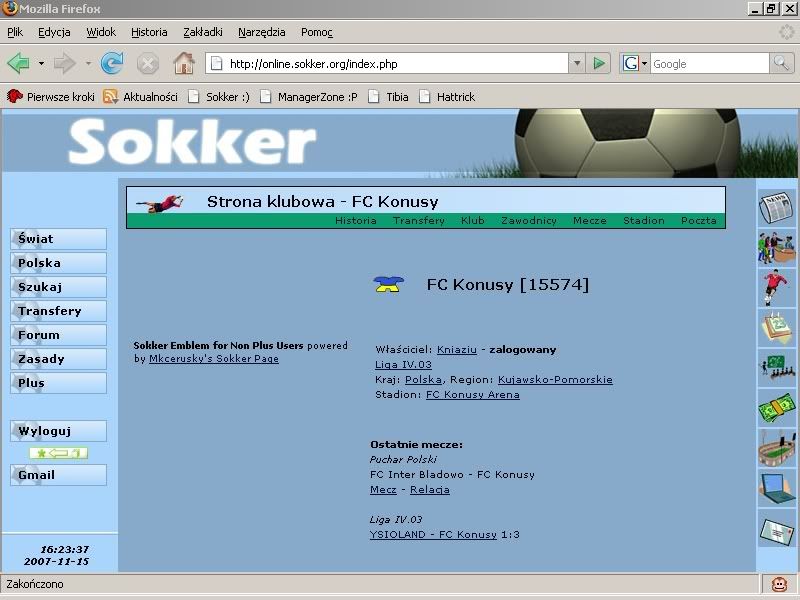The image size is (800, 600).
Task: Click the green star arrows icon below Wyloguj
Action: click(58, 453)
